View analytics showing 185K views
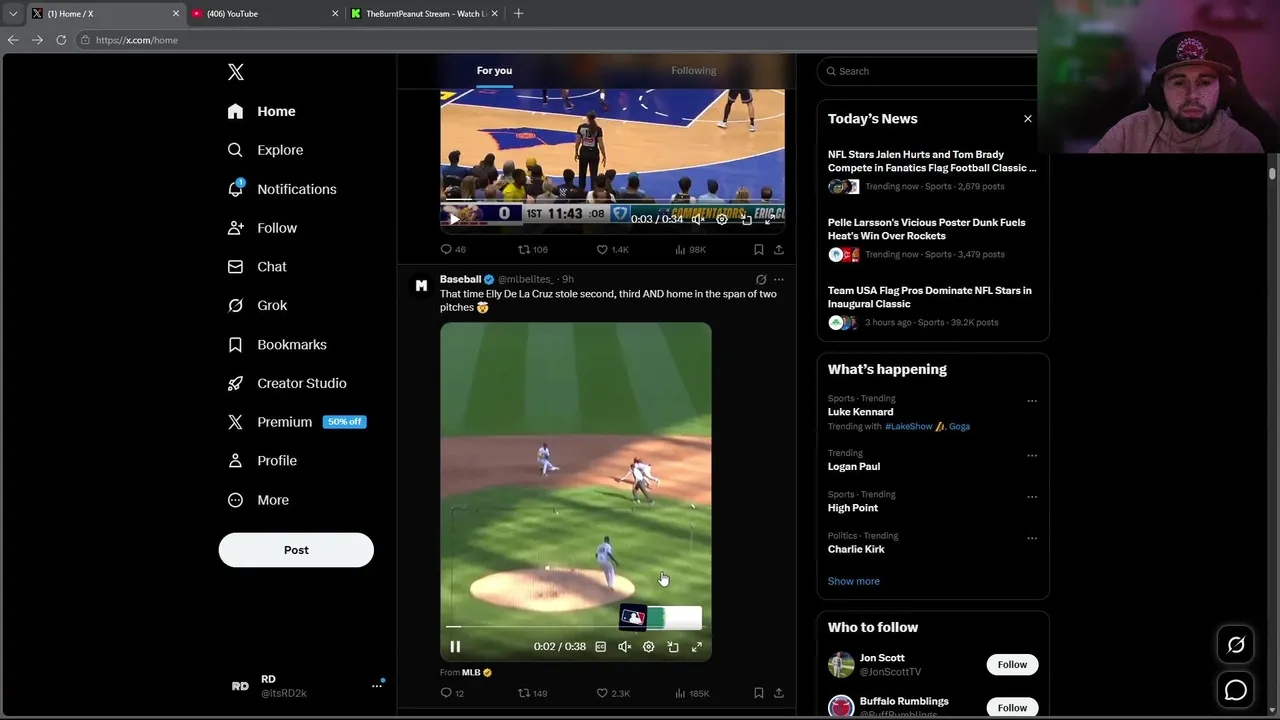 692,693
